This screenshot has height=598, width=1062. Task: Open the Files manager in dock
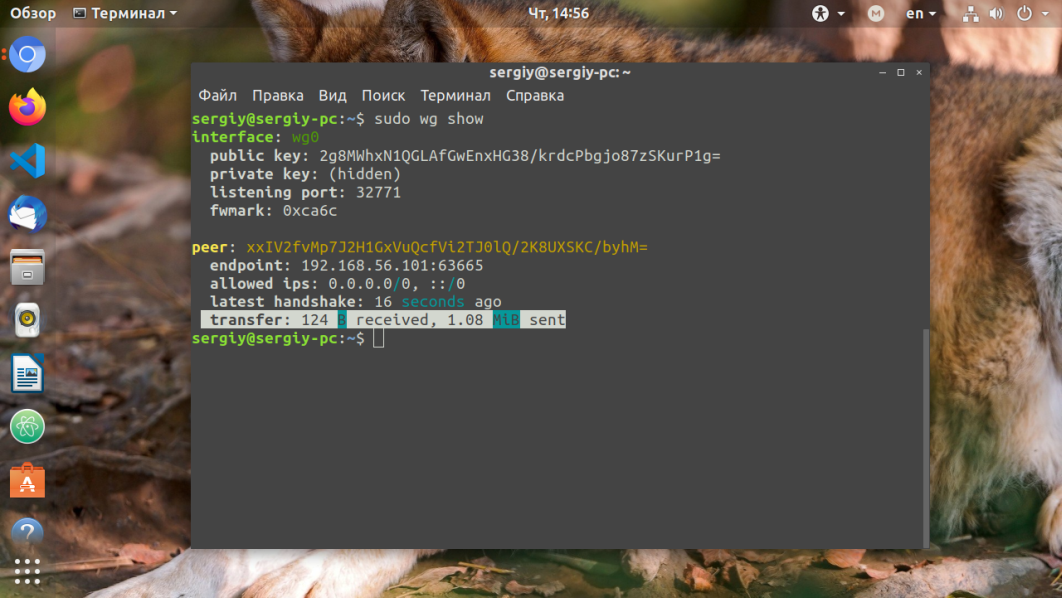(x=27, y=267)
